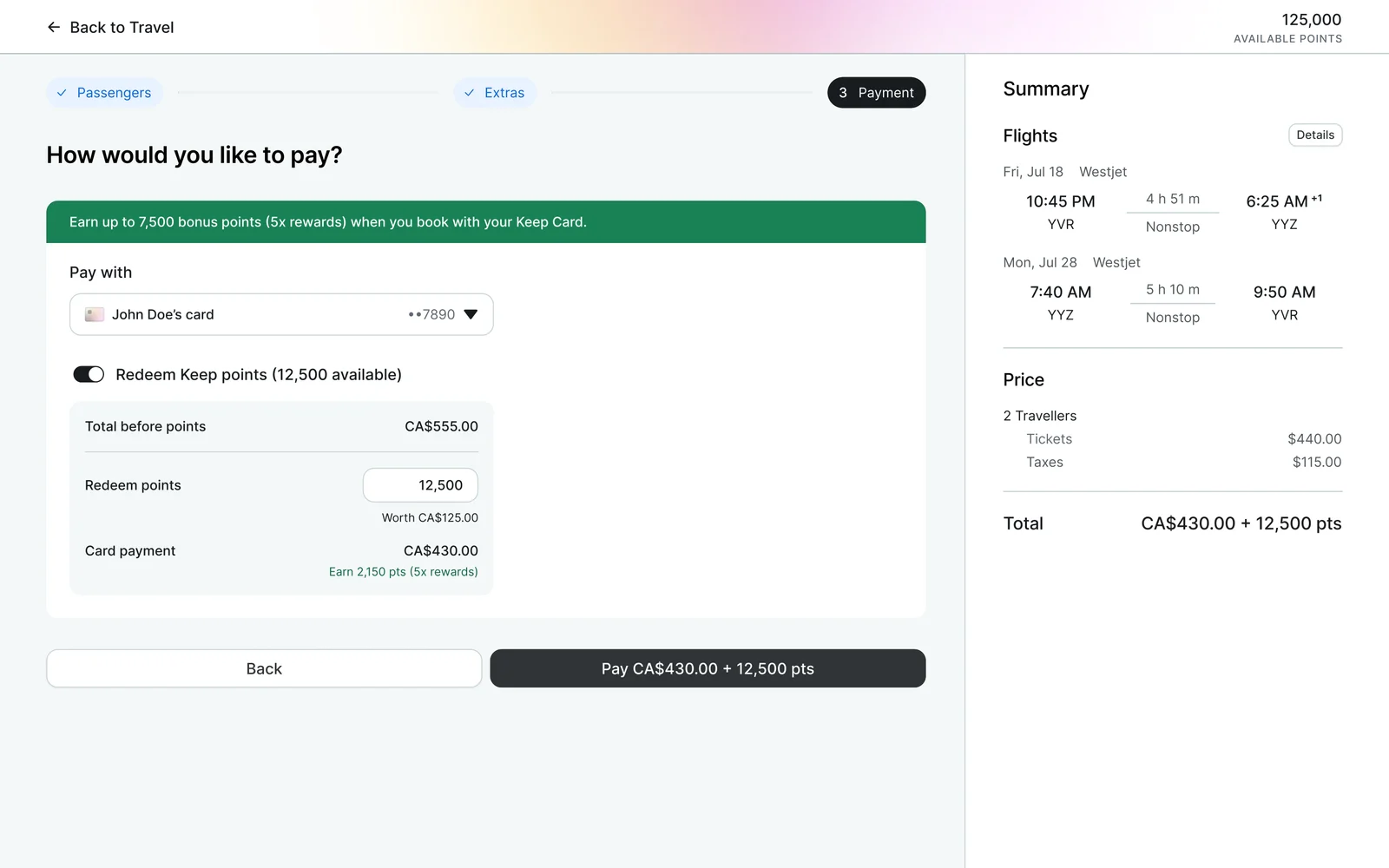
Task: Click the card thumbnail icon for John Doe's card
Action: [x=95, y=314]
